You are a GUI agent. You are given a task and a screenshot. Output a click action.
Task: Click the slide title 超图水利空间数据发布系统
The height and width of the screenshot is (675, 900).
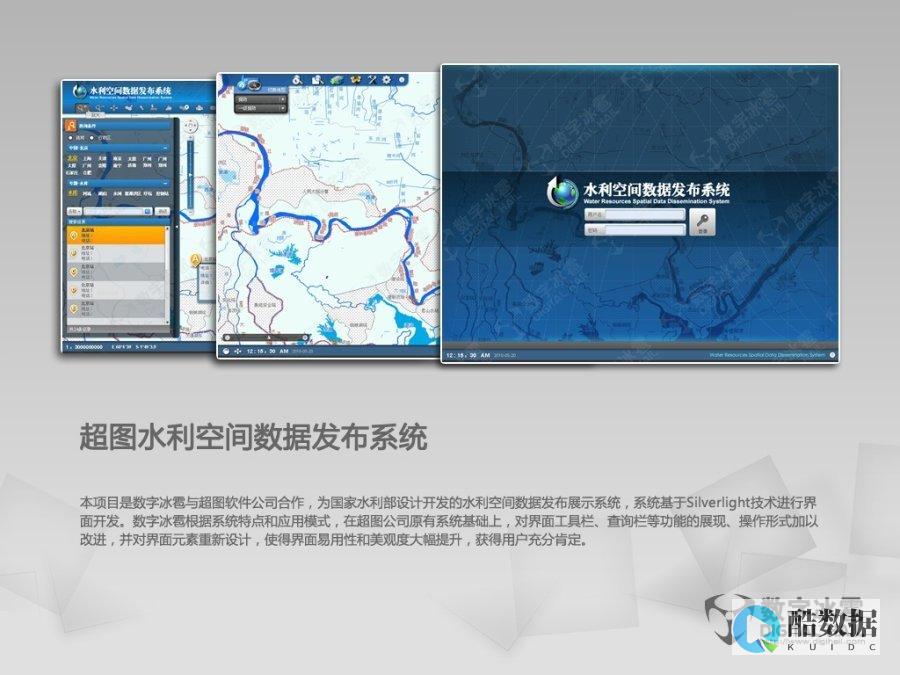pos(253,437)
